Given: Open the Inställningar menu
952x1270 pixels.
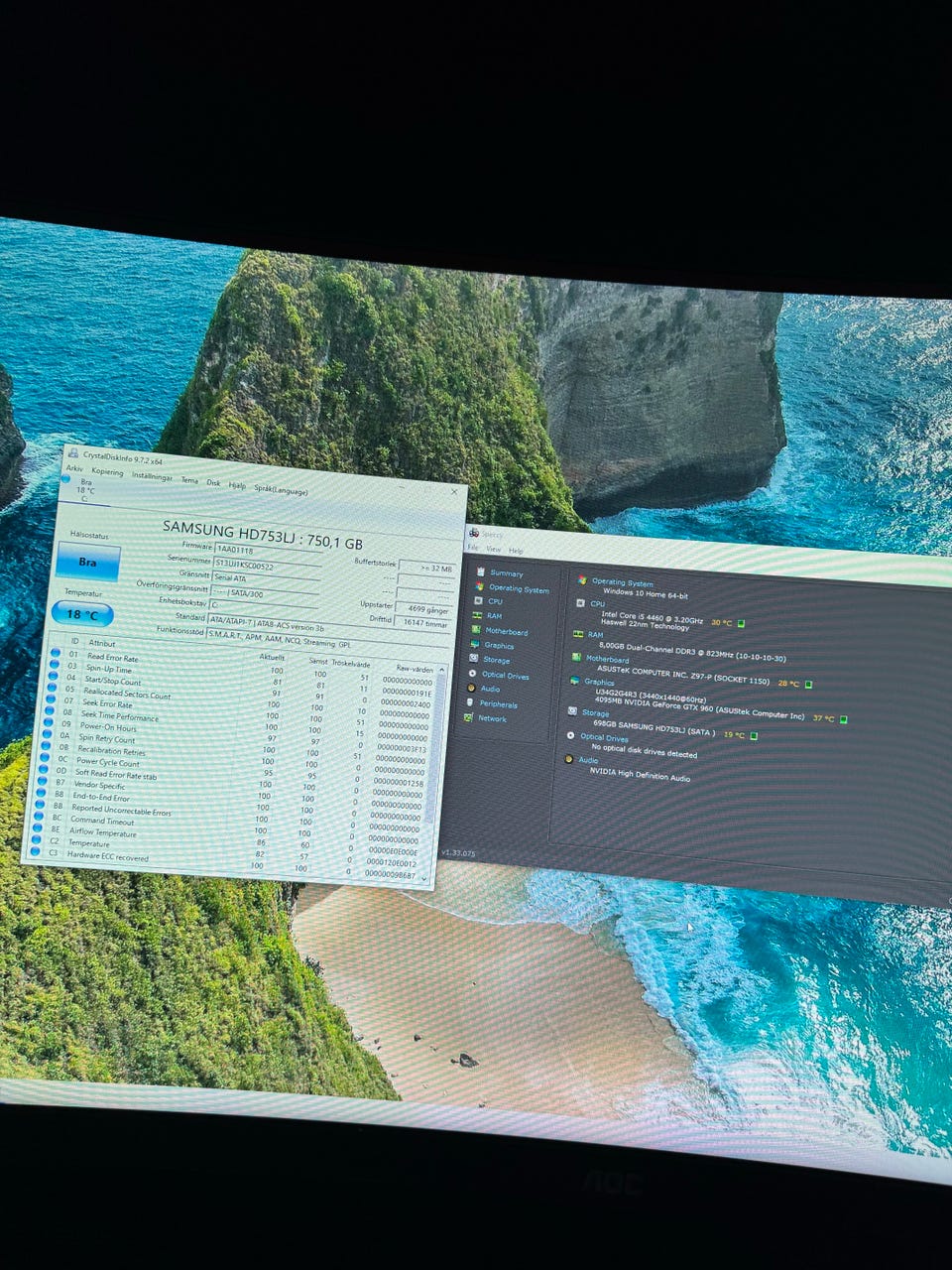Looking at the screenshot, I should pos(152,476).
